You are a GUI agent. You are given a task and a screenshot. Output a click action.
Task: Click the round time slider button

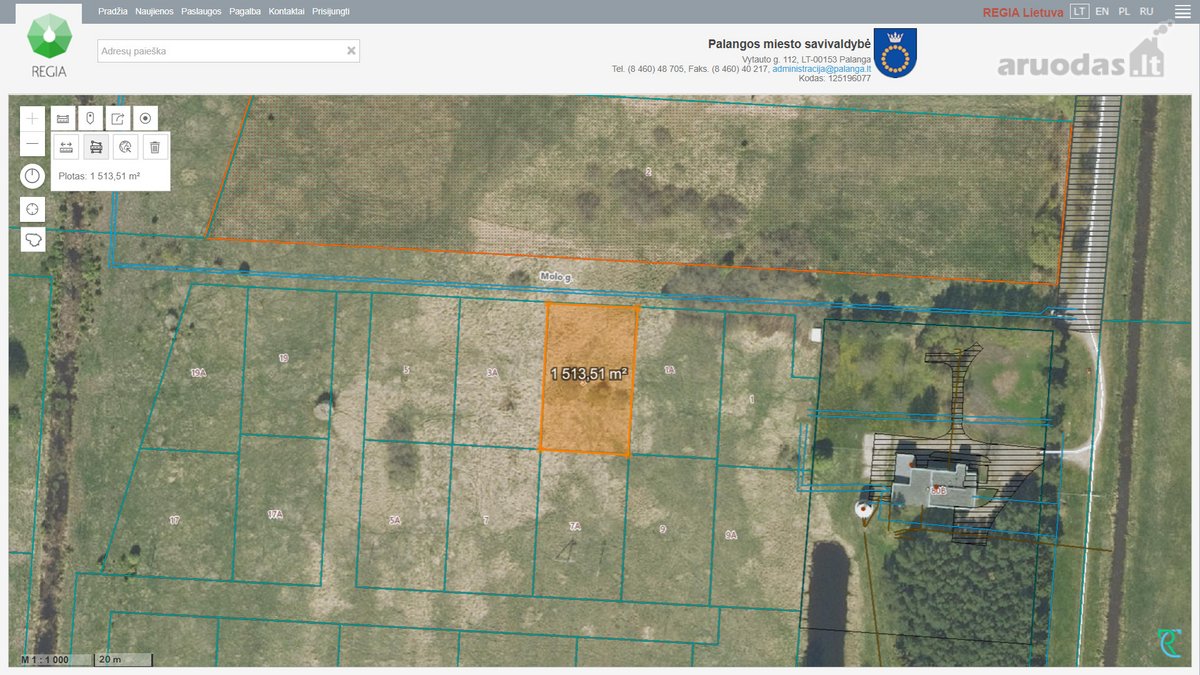33,177
